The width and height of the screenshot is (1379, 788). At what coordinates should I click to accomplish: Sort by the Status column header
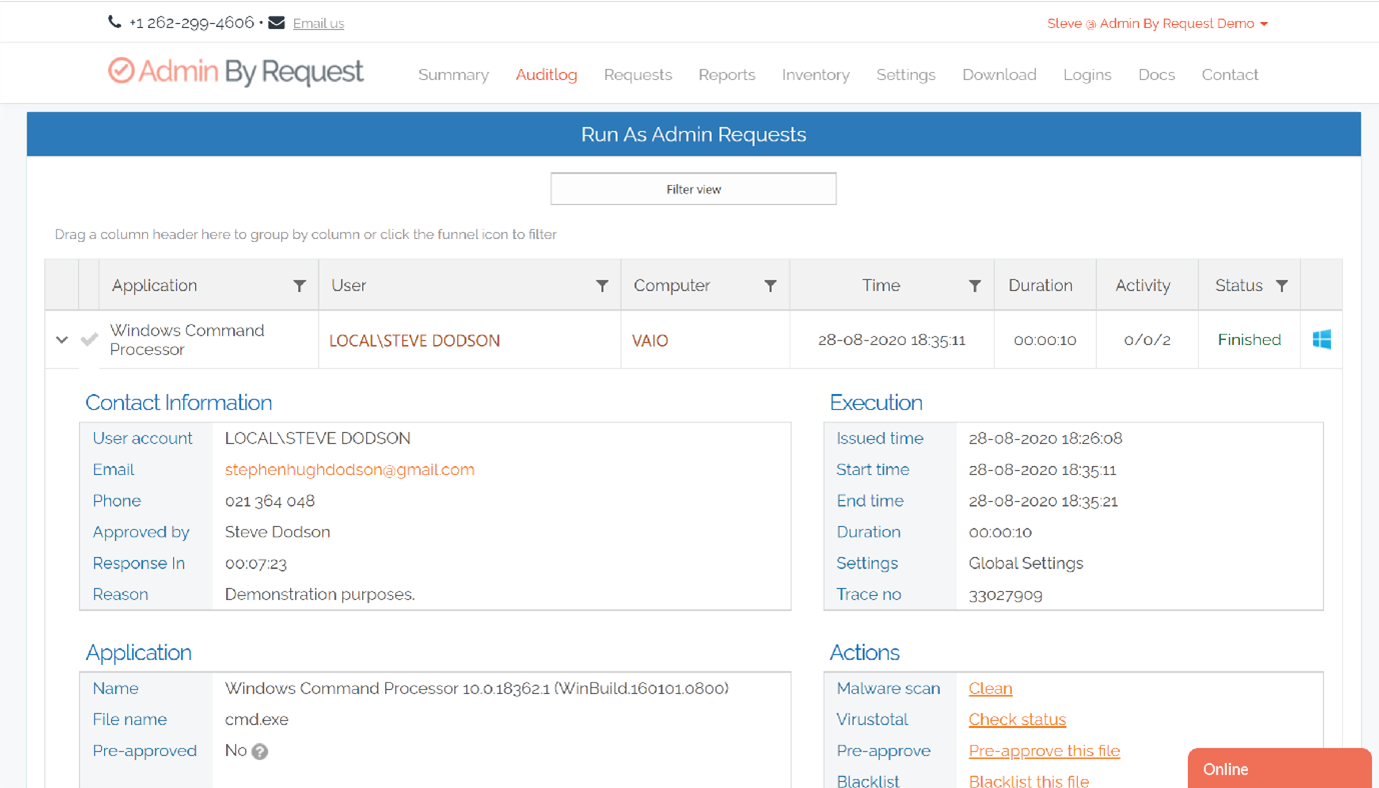[x=1239, y=286]
